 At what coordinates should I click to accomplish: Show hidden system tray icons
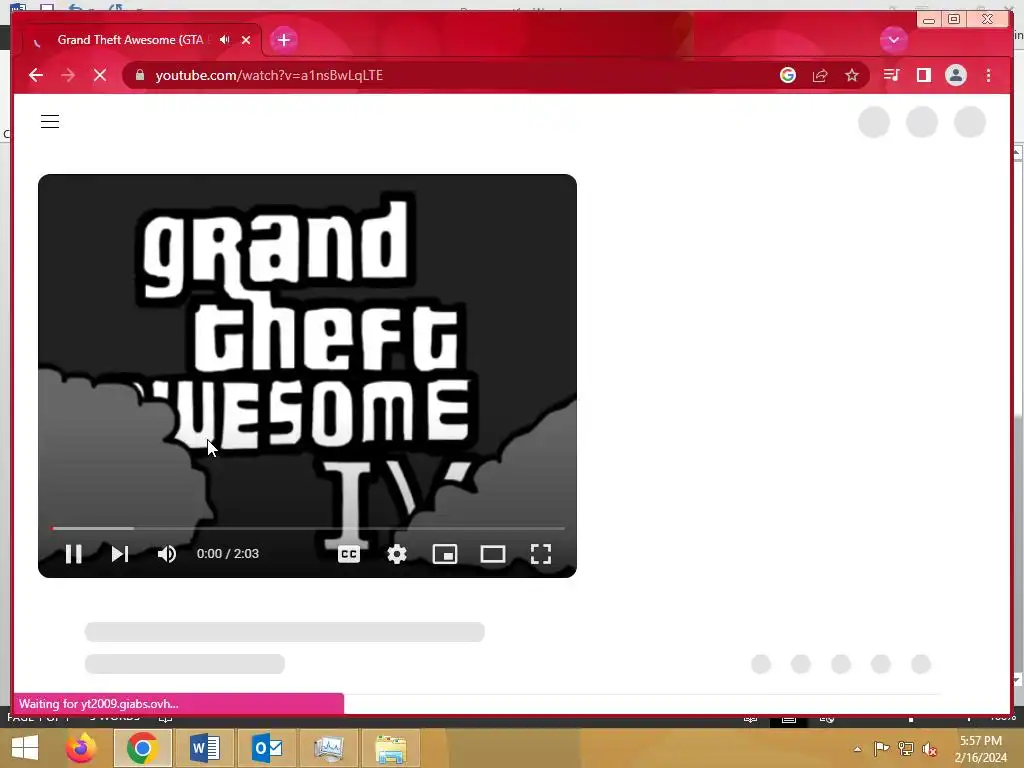(x=857, y=749)
